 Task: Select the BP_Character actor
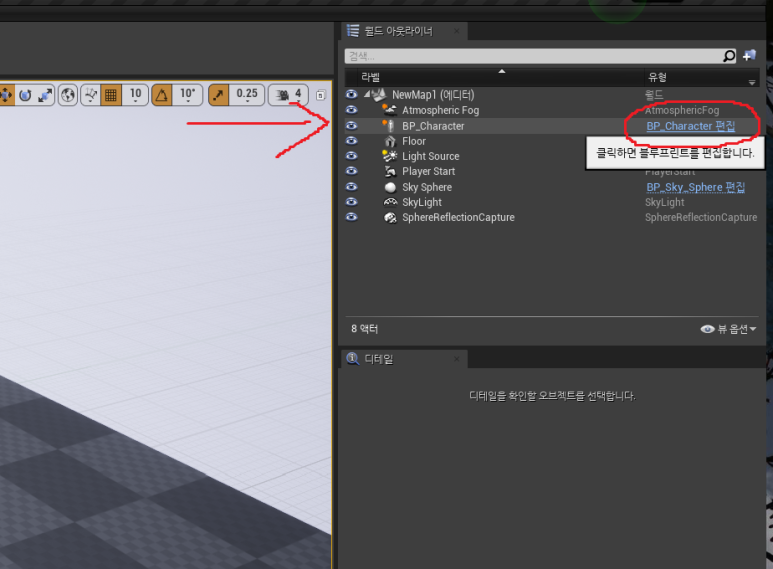(433, 126)
